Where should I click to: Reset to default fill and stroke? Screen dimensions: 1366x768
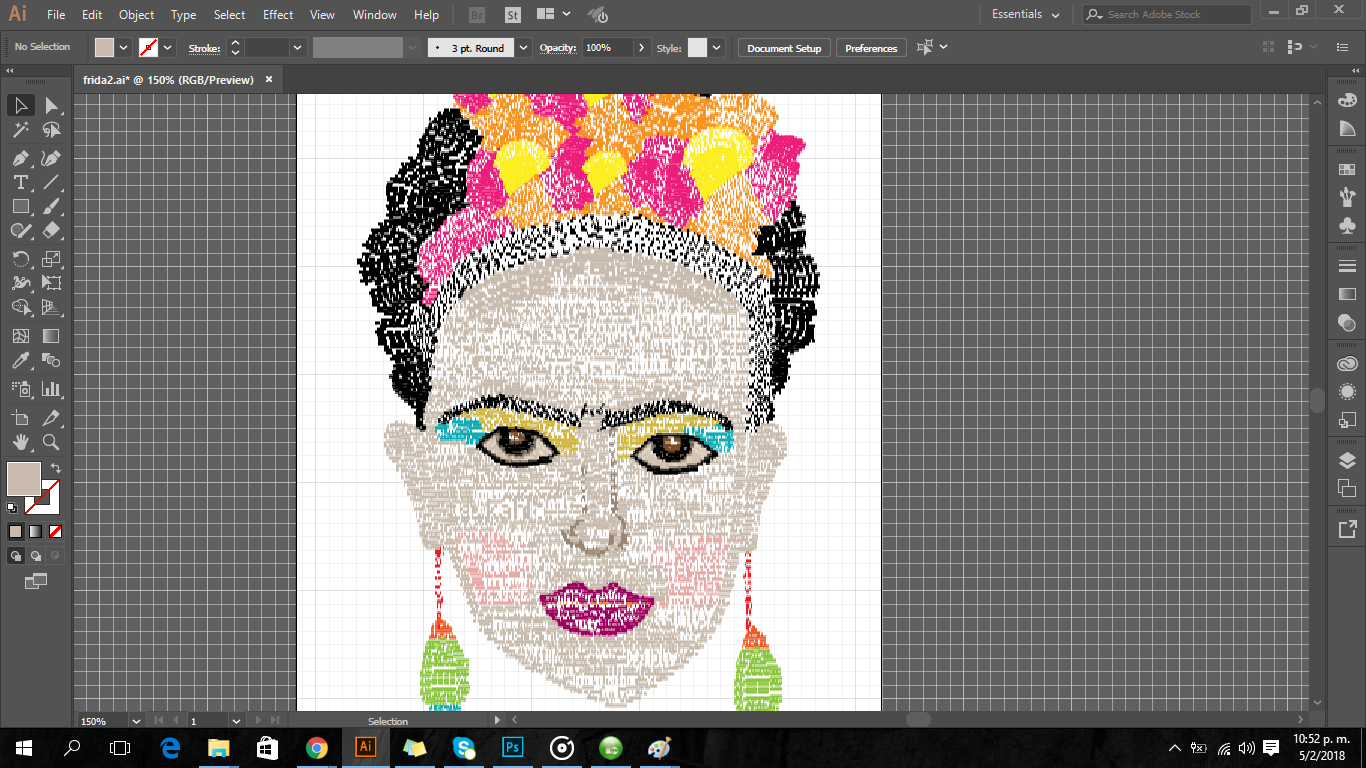[x=13, y=508]
